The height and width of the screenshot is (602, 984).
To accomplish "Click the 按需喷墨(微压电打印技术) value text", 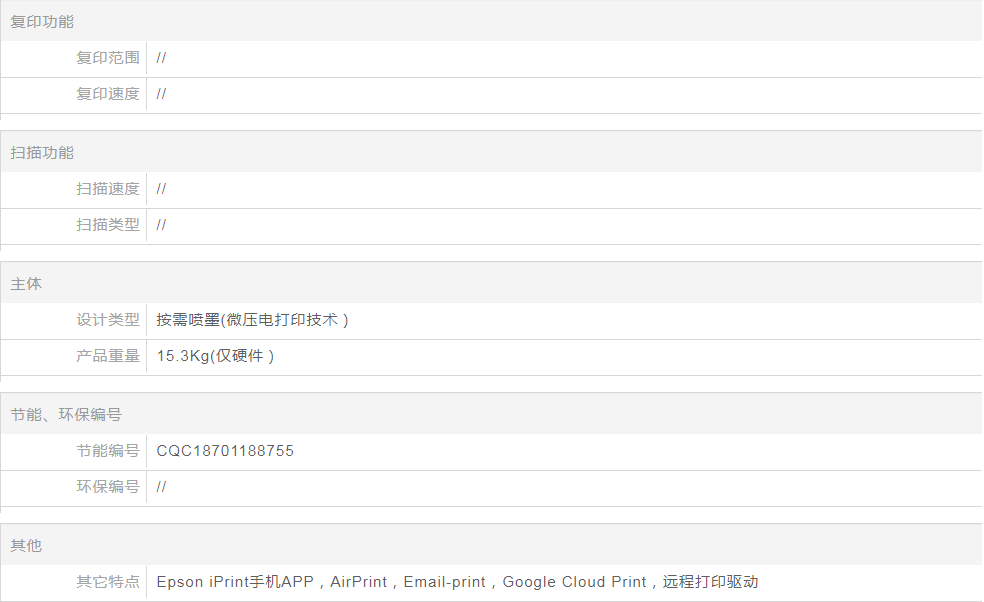I will click(252, 320).
